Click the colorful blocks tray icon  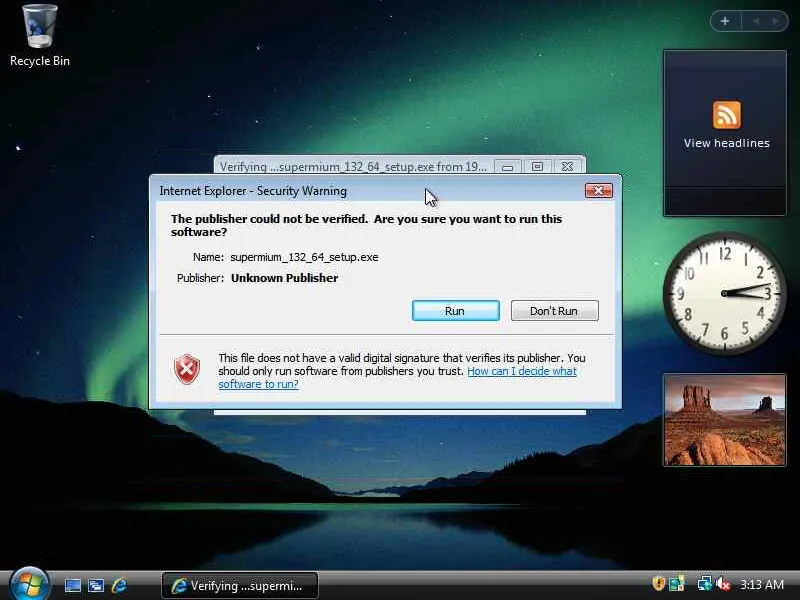coord(677,584)
